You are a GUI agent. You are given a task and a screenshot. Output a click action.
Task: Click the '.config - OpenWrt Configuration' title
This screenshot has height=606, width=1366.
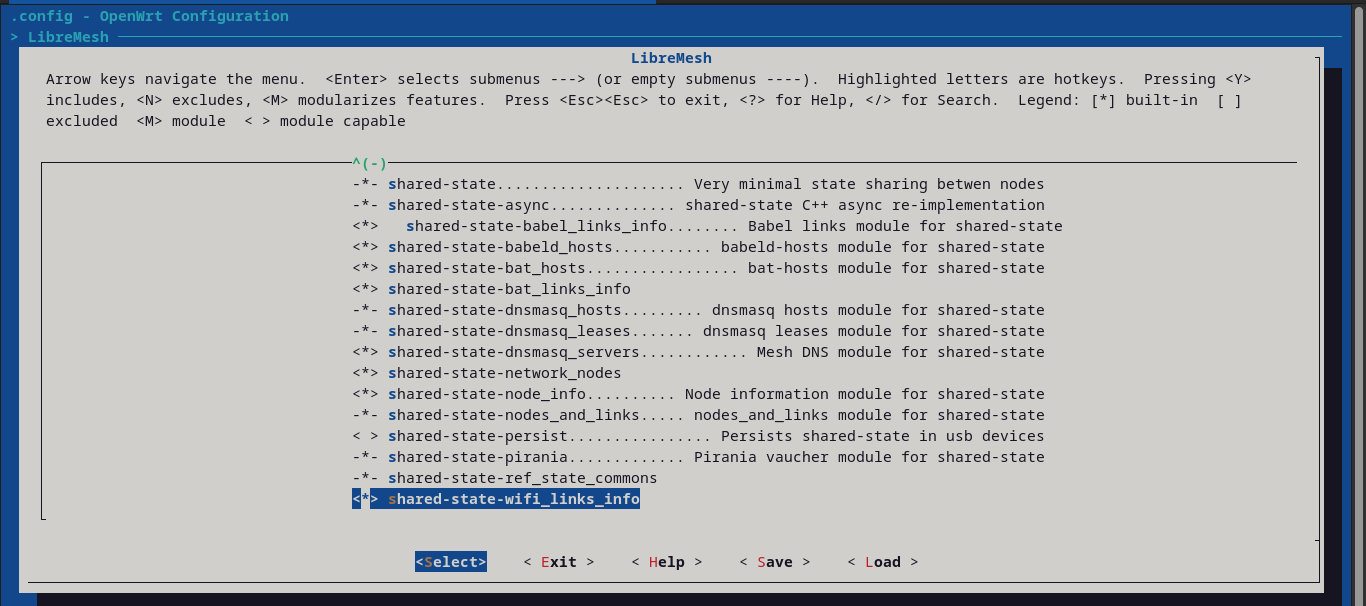pyautogui.click(x=150, y=16)
